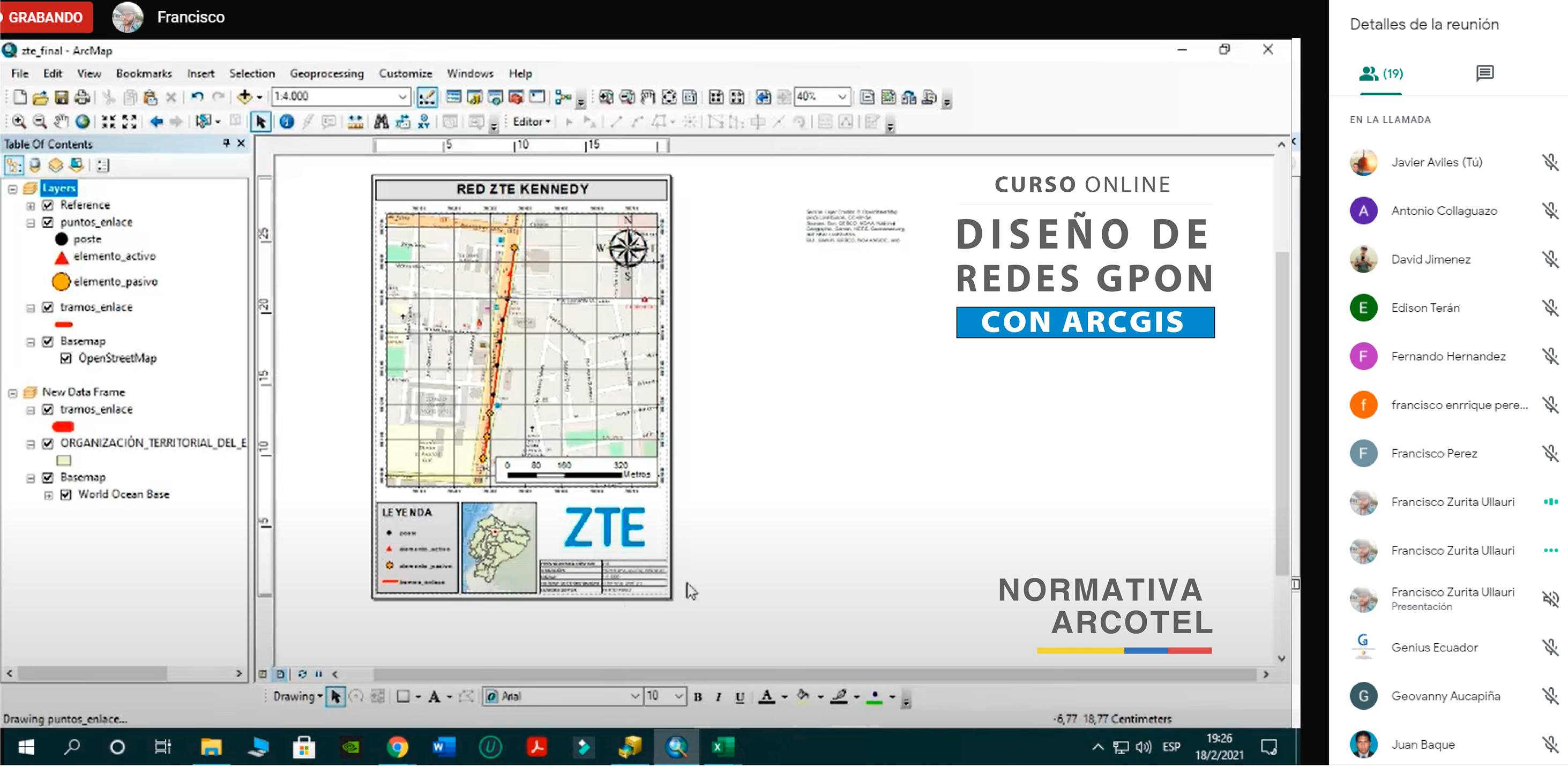1568x767 pixels.
Task: Open the ModelBuilder window
Action: [563, 97]
